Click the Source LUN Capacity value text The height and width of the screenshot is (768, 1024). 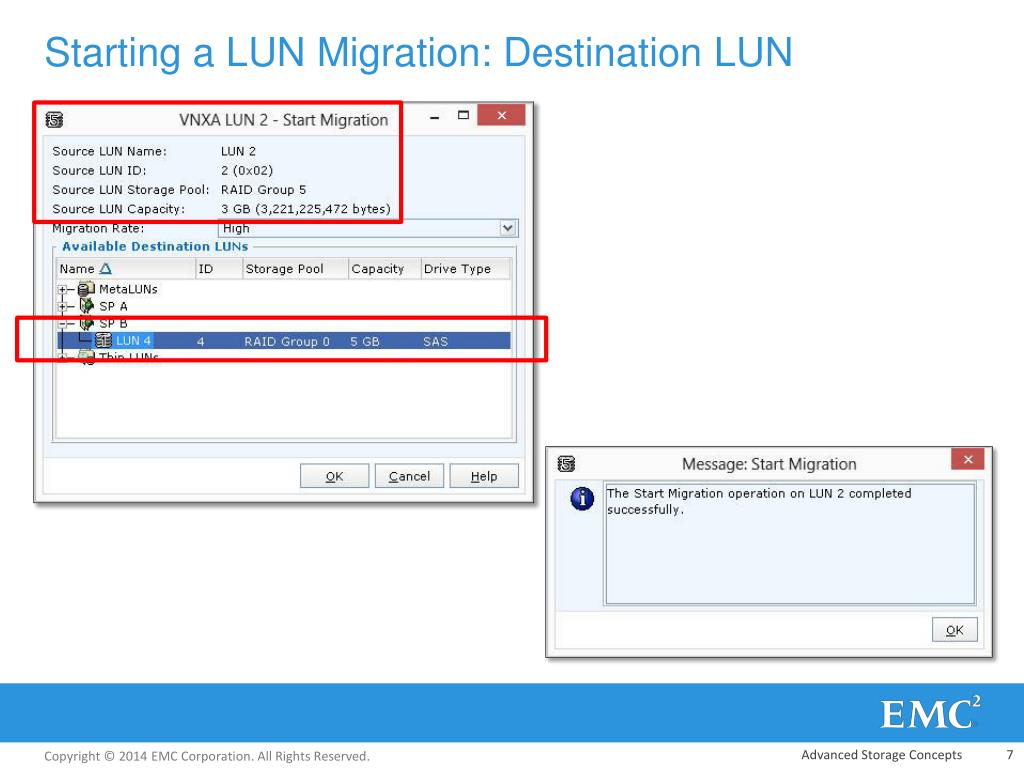[x=306, y=209]
